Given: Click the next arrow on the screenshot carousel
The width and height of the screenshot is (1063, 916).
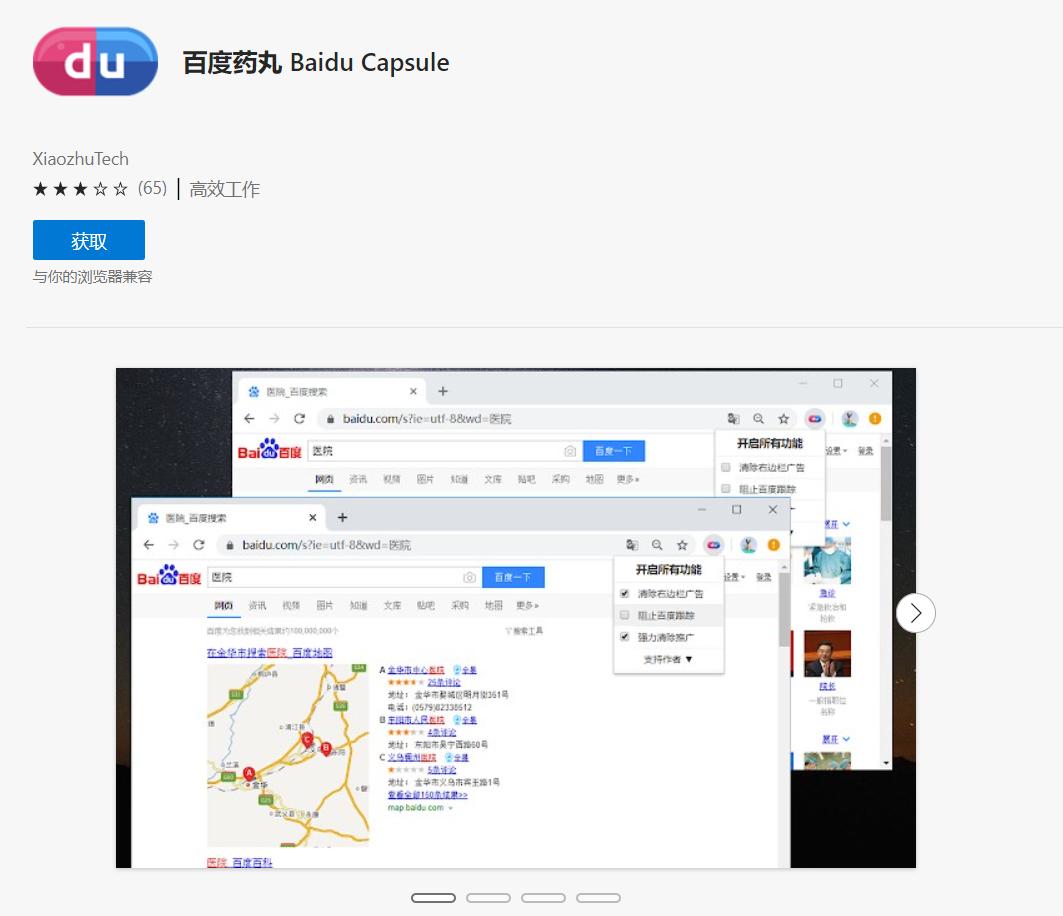Looking at the screenshot, I should [916, 613].
